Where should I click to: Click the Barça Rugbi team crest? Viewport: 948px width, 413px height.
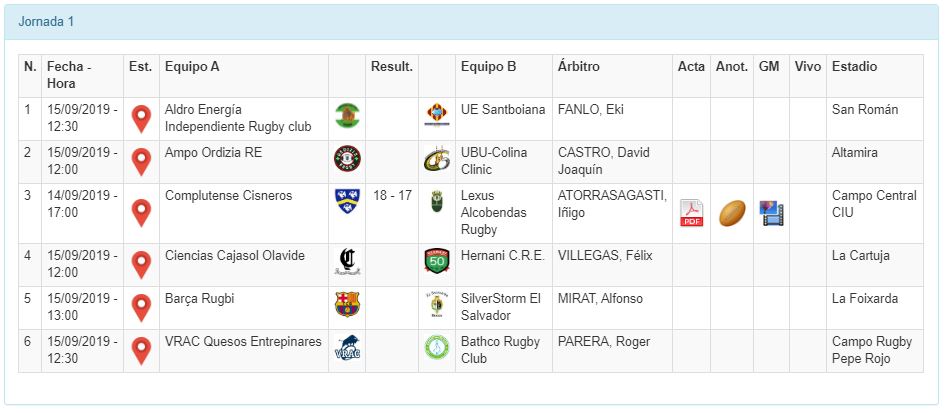tap(347, 304)
